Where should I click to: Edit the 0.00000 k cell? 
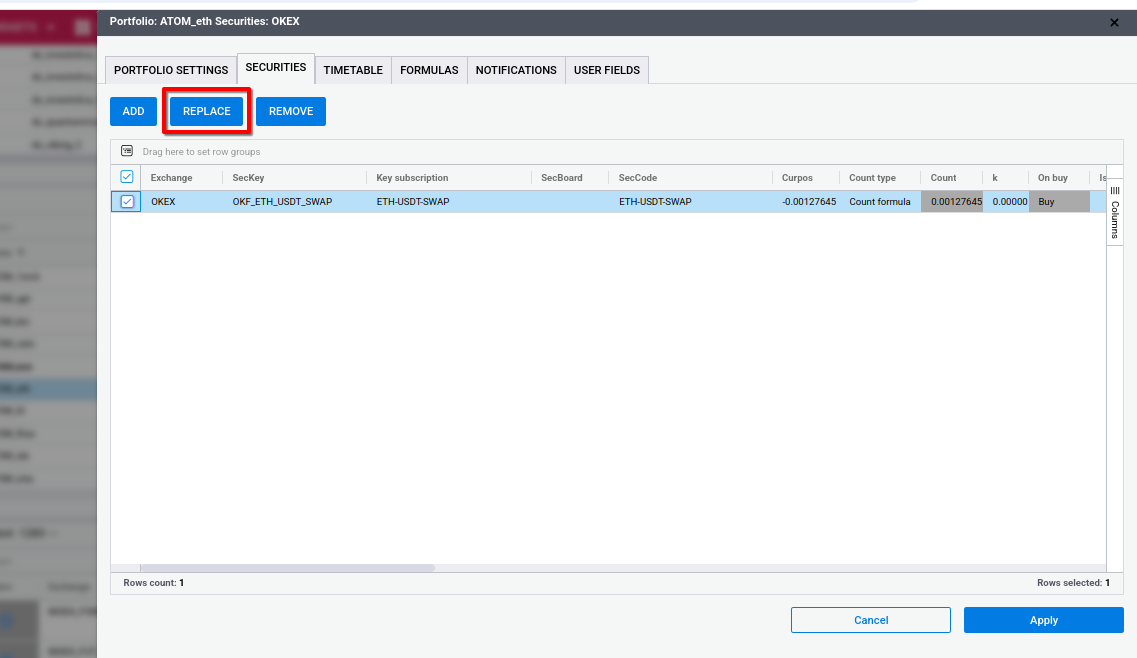click(1006, 202)
